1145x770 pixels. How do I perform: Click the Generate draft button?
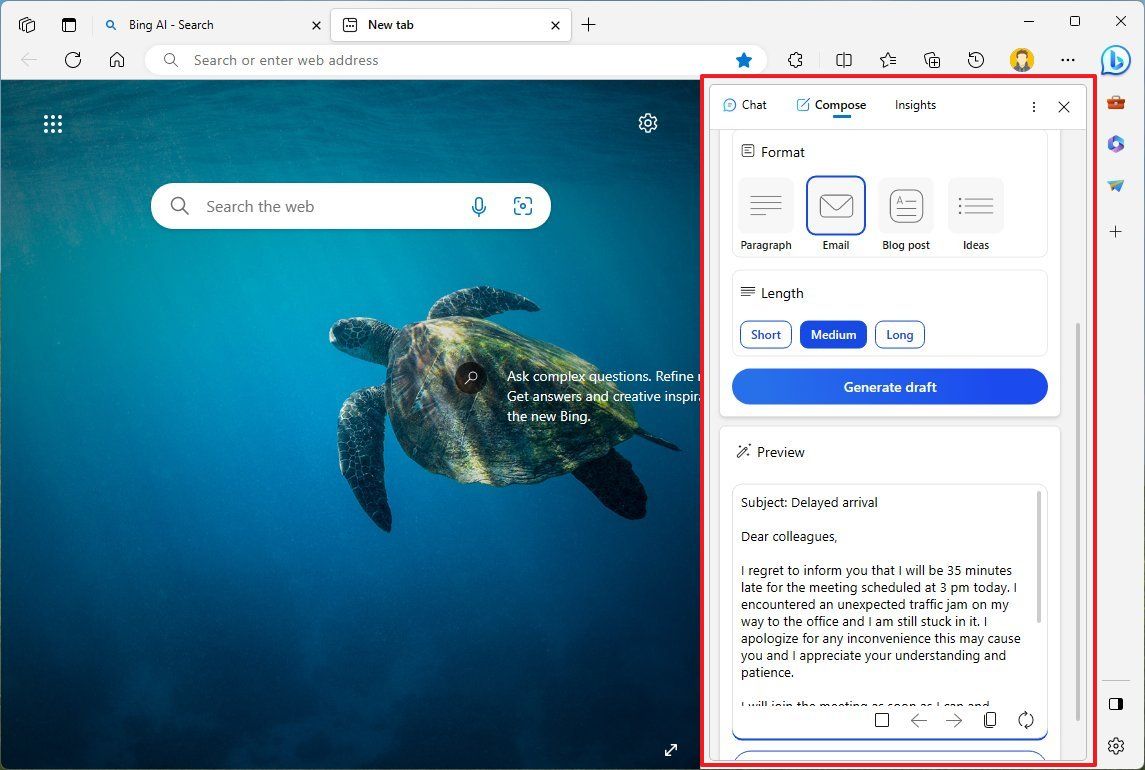click(889, 387)
